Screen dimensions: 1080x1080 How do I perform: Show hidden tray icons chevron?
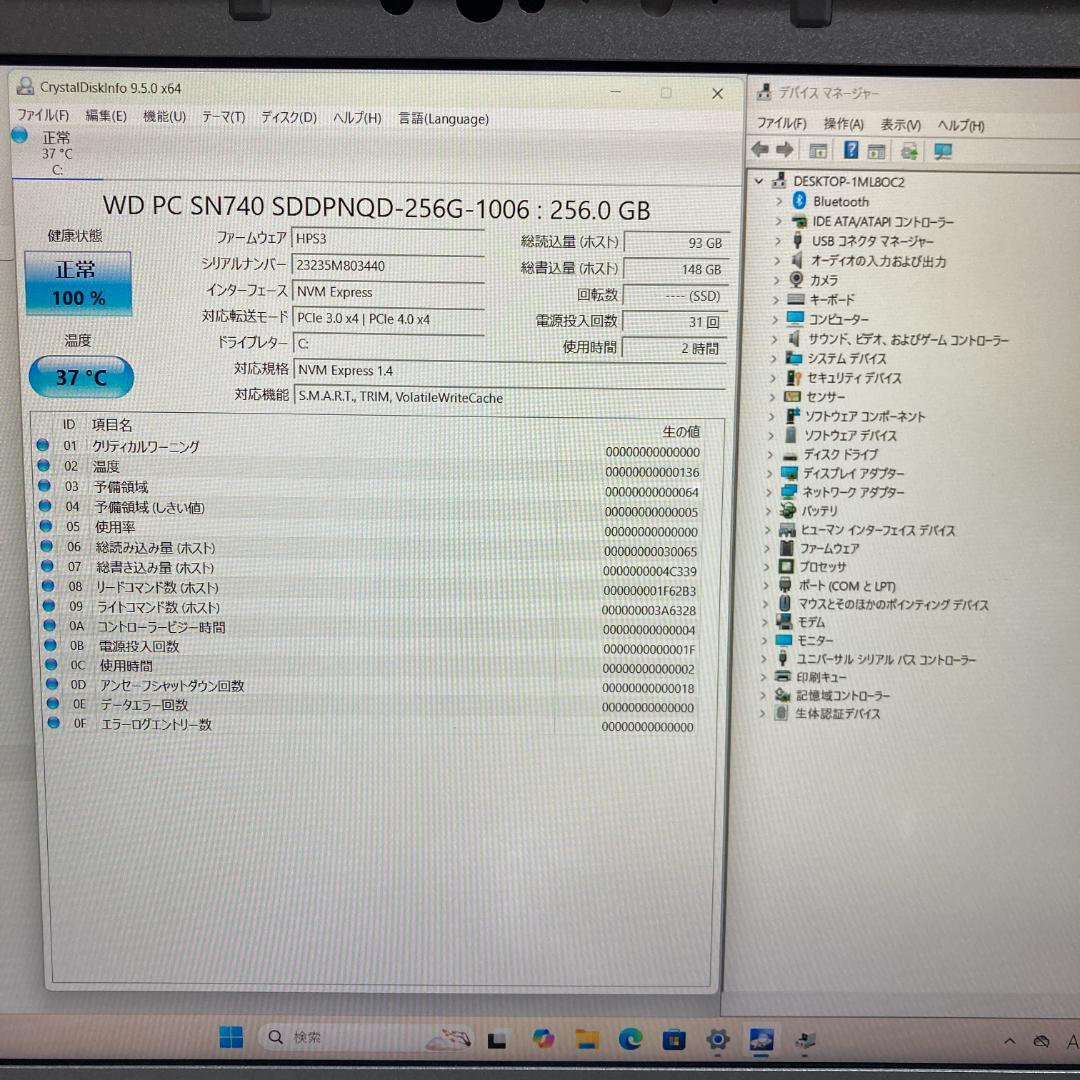tap(1010, 1041)
